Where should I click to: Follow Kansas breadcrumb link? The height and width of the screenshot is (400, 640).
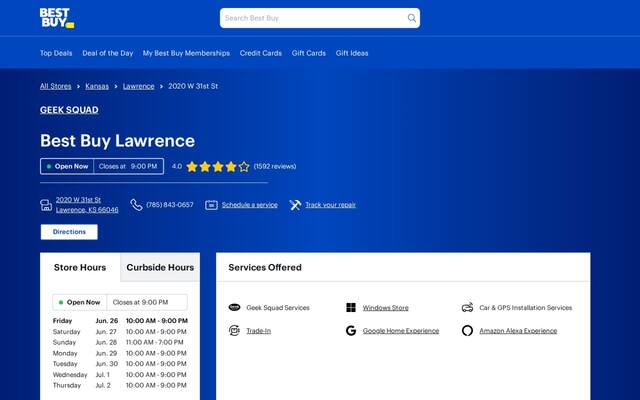click(x=97, y=86)
